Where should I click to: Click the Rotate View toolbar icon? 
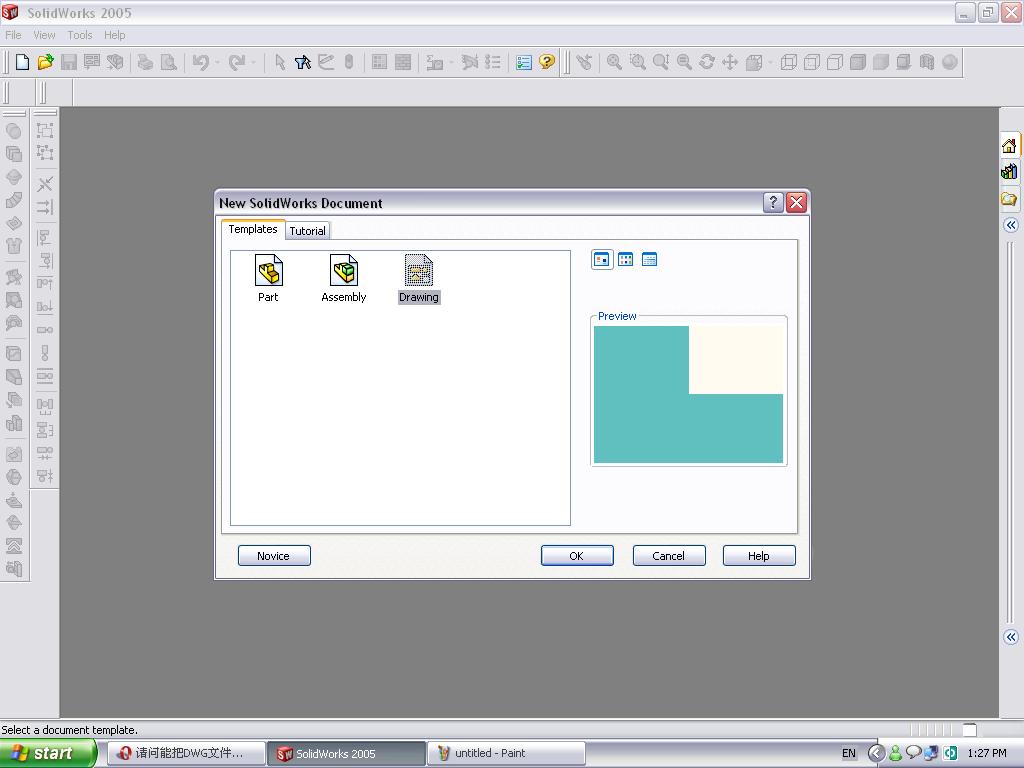point(707,62)
